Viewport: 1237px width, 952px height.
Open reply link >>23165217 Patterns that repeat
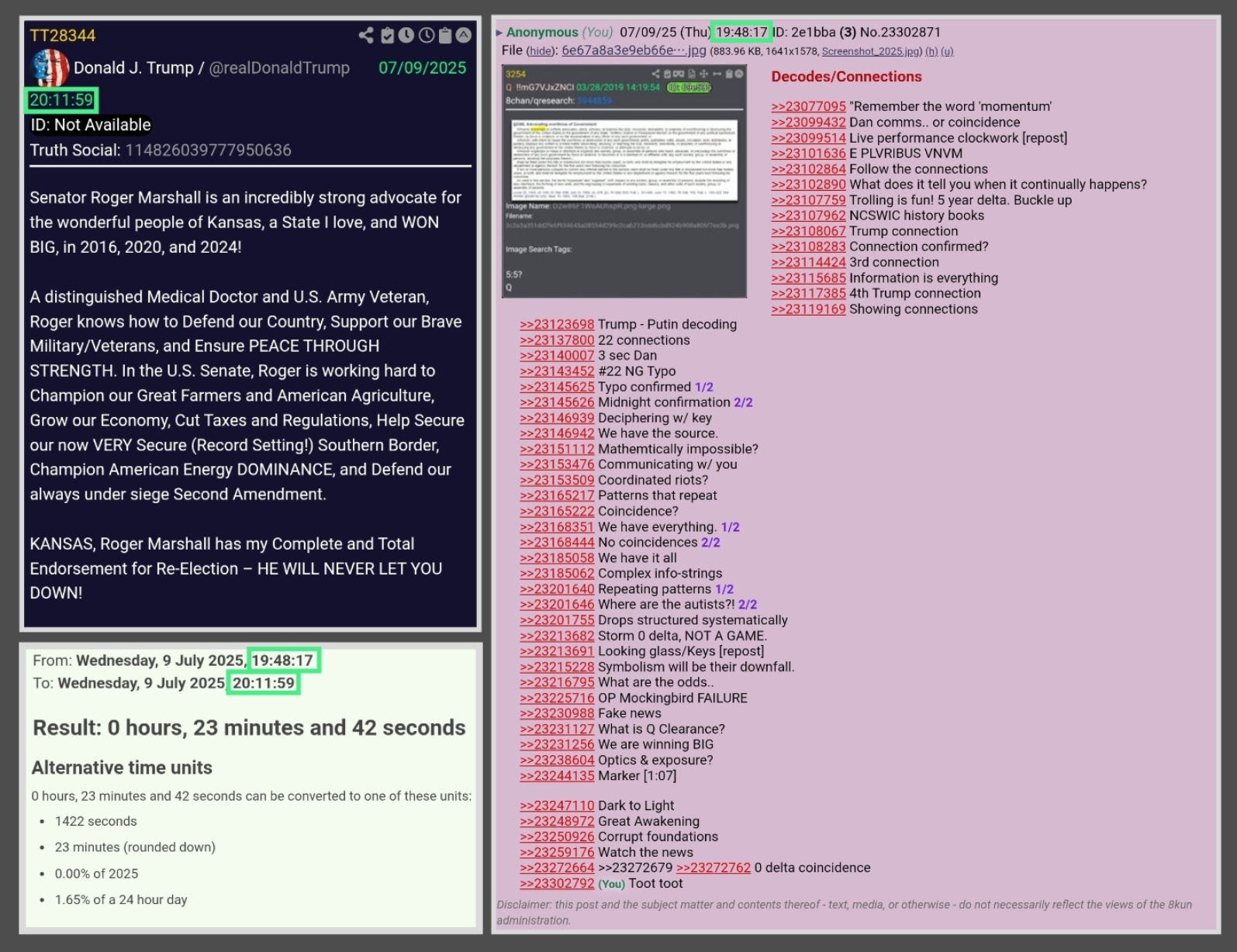tap(557, 495)
